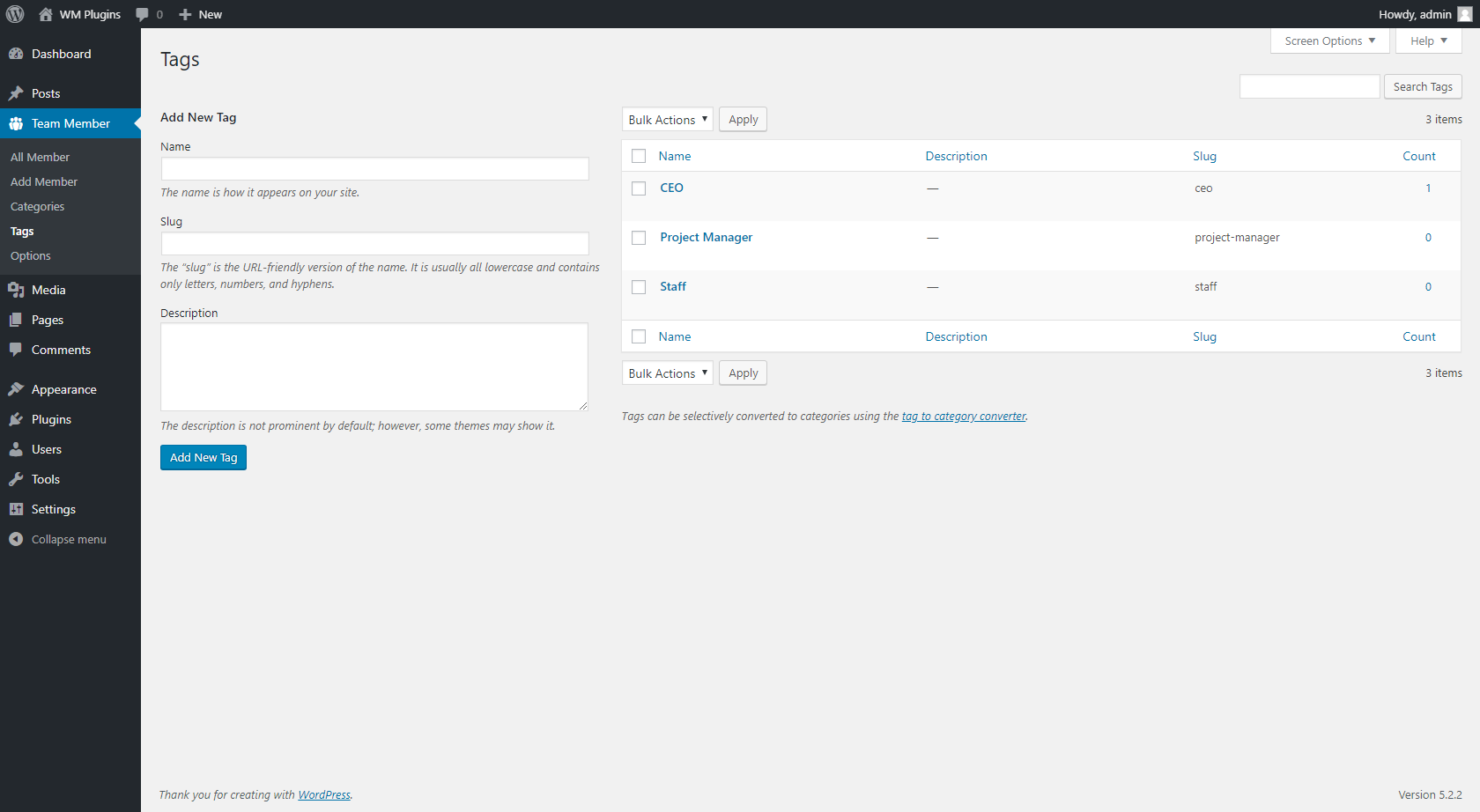Click the Version 5.2.2 footer text
1480x812 pixels.
[1430, 794]
